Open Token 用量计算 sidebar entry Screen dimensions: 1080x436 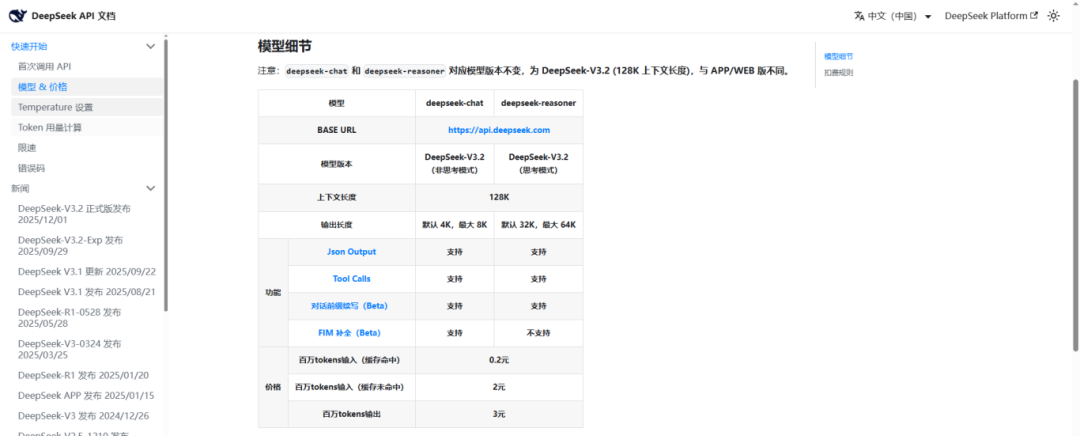click(50, 127)
